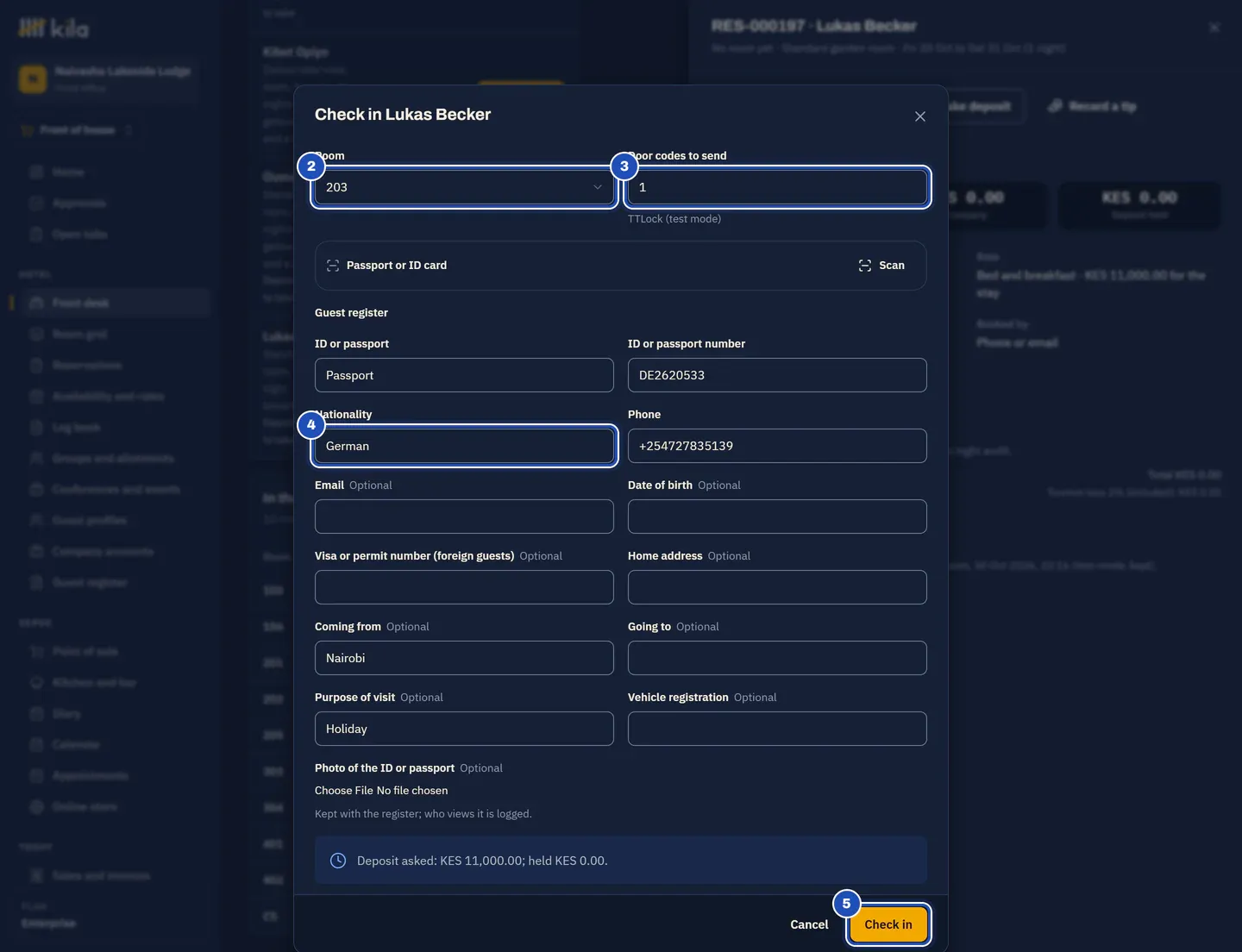Click the Scan passport button
Screen dimensions: 1242x952
point(881,266)
